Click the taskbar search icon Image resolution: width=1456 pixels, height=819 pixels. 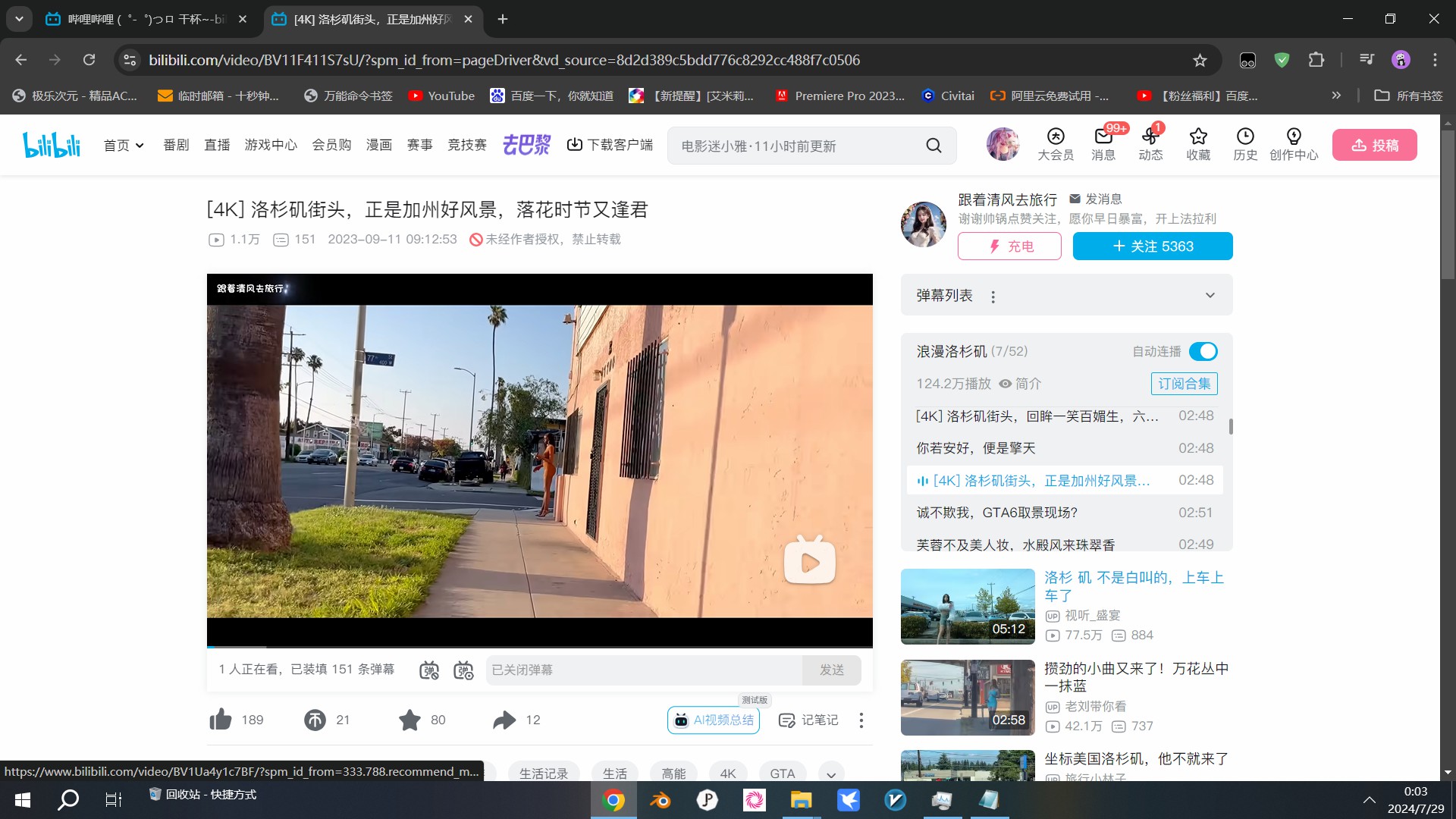(x=69, y=800)
